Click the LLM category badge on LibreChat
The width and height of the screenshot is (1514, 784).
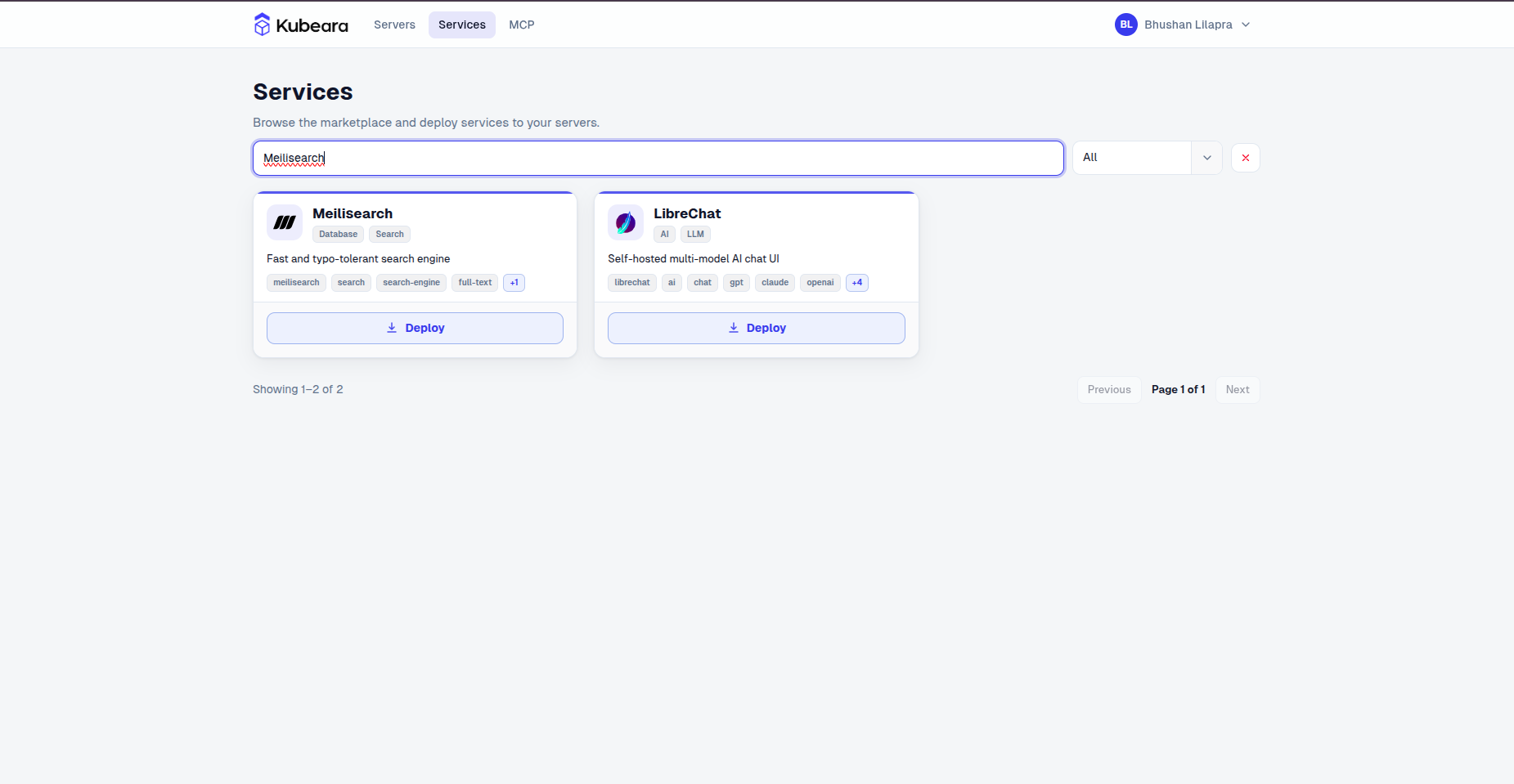(x=695, y=234)
